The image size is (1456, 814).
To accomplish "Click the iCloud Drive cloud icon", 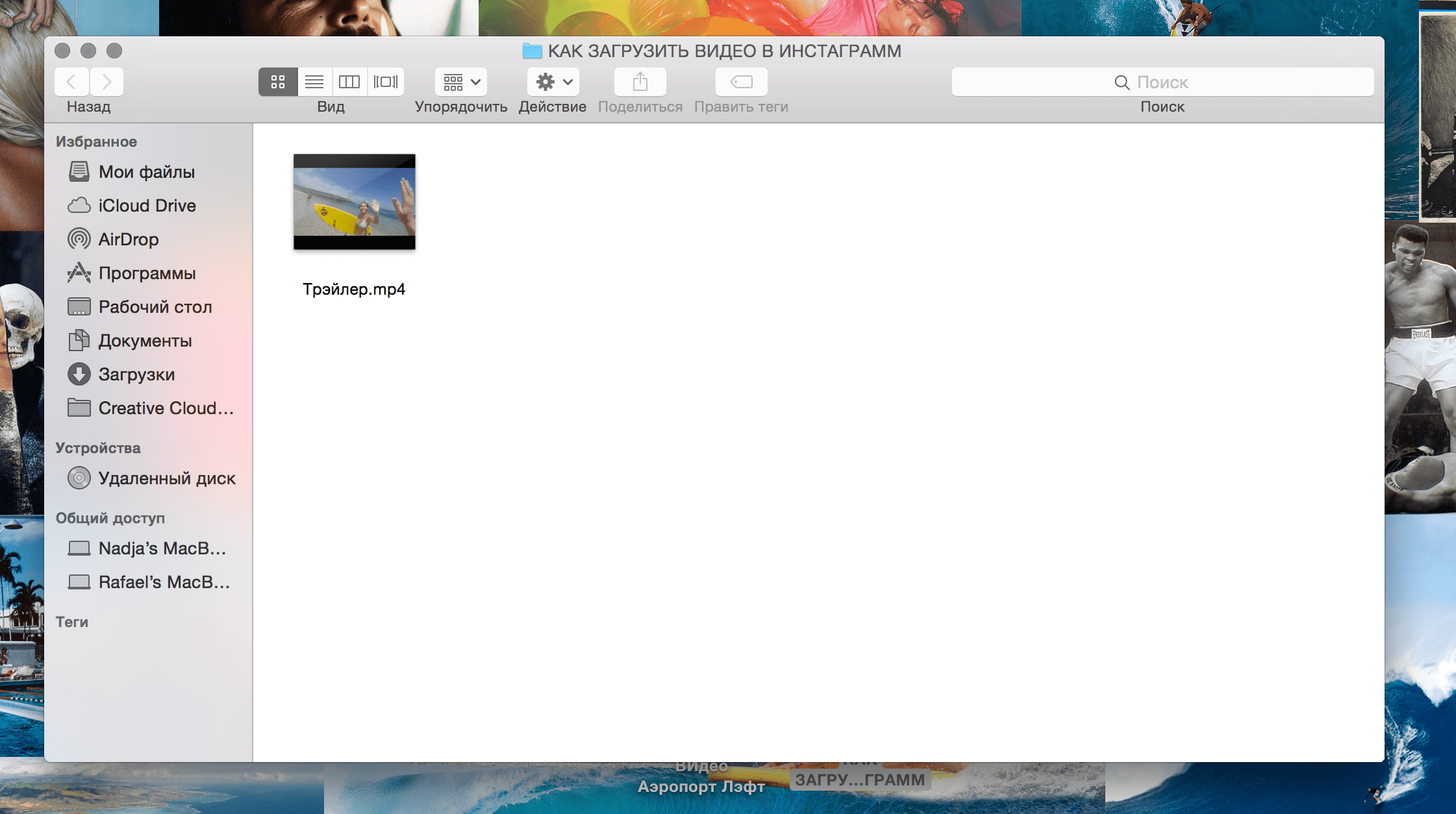I will (x=79, y=205).
